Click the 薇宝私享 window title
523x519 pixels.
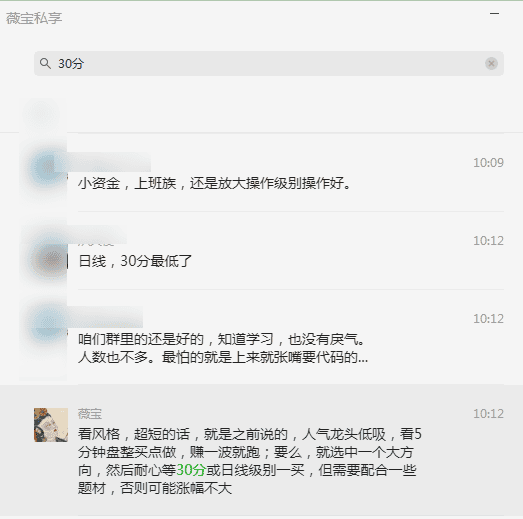(x=34, y=18)
